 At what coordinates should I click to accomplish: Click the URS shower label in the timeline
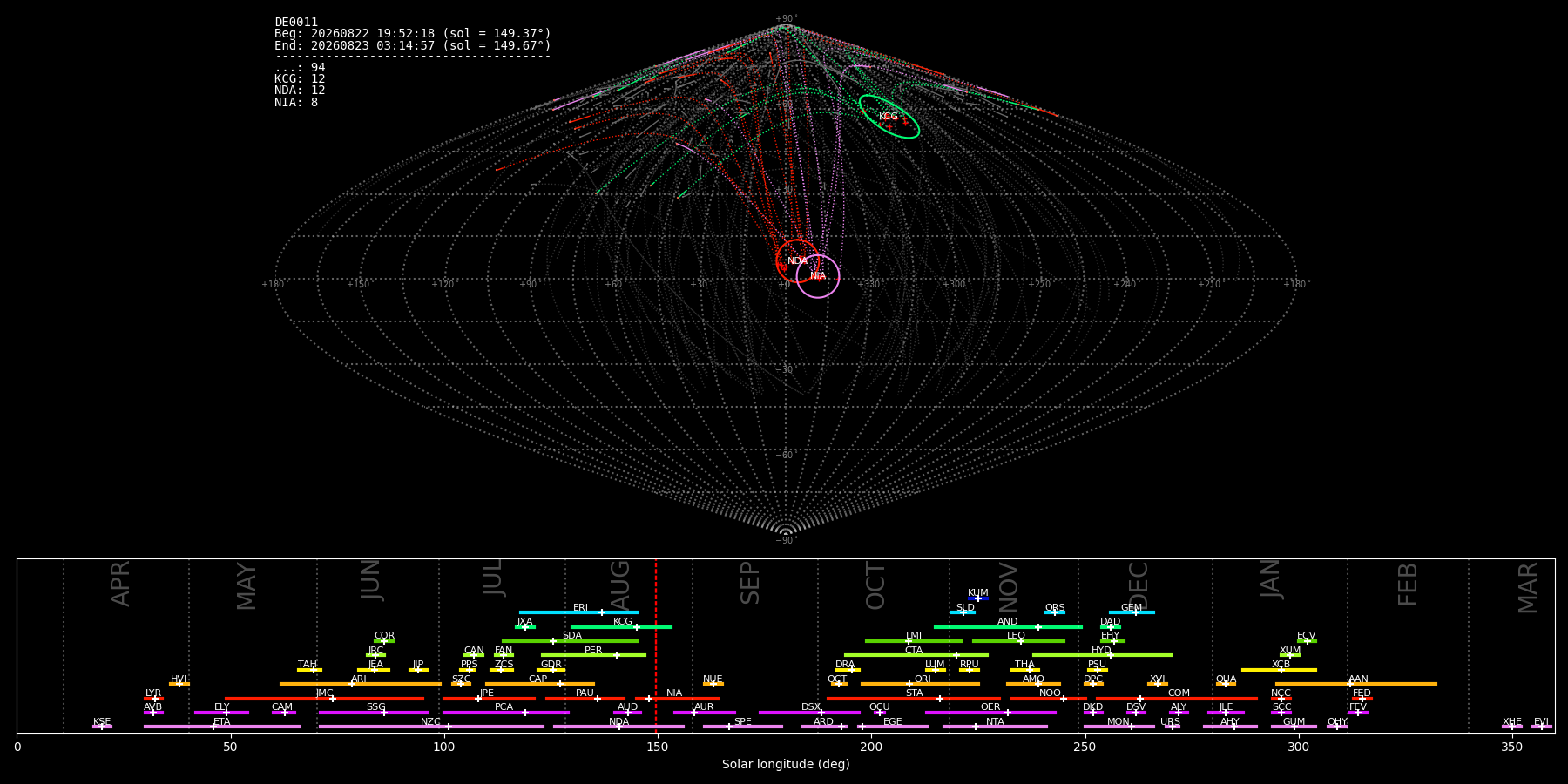tap(1170, 722)
